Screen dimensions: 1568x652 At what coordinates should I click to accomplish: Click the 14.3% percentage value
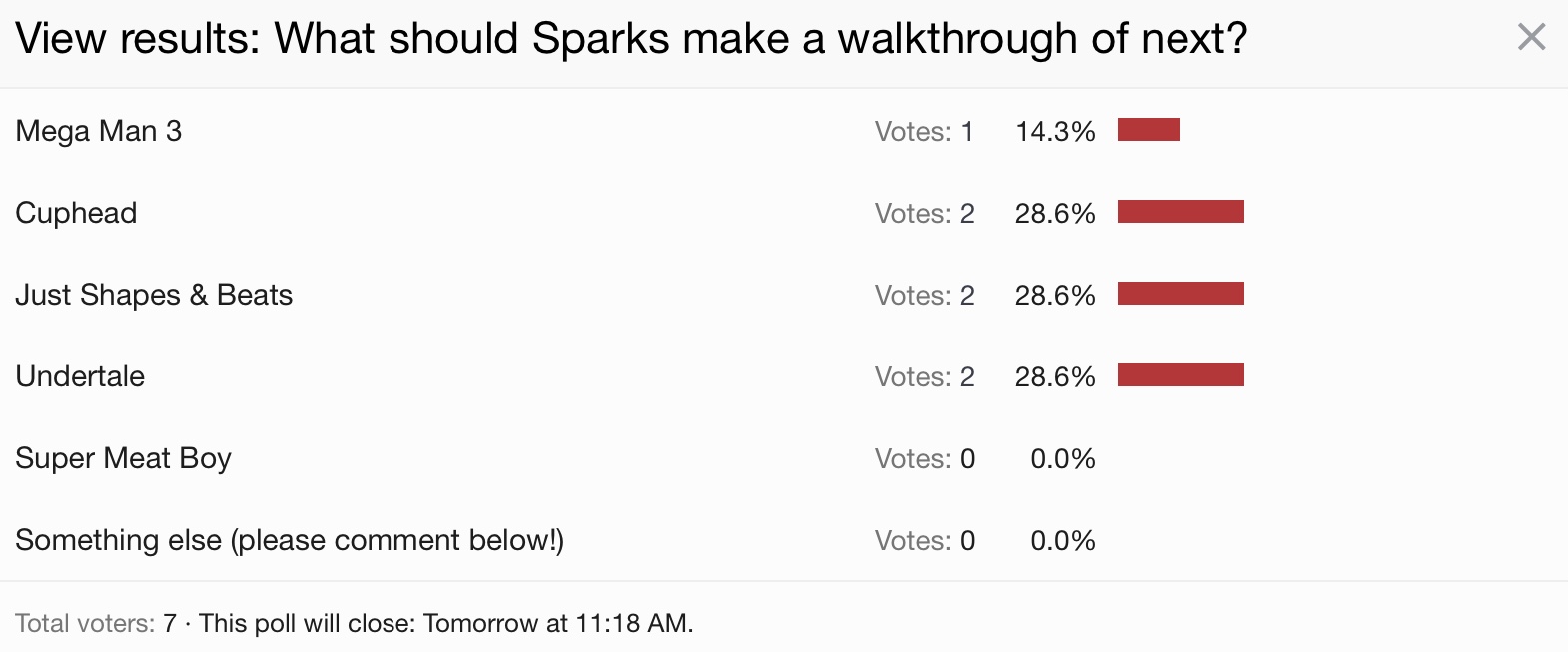(1055, 132)
